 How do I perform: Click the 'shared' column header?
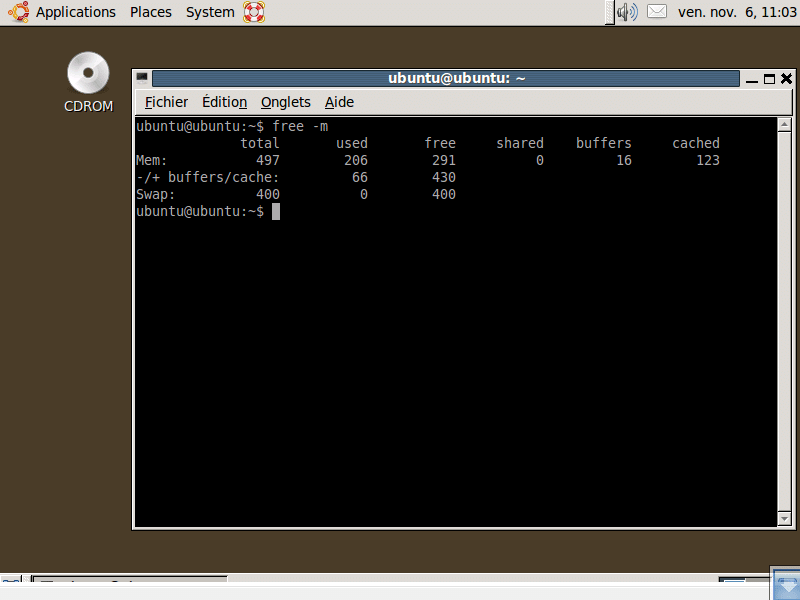coord(520,143)
